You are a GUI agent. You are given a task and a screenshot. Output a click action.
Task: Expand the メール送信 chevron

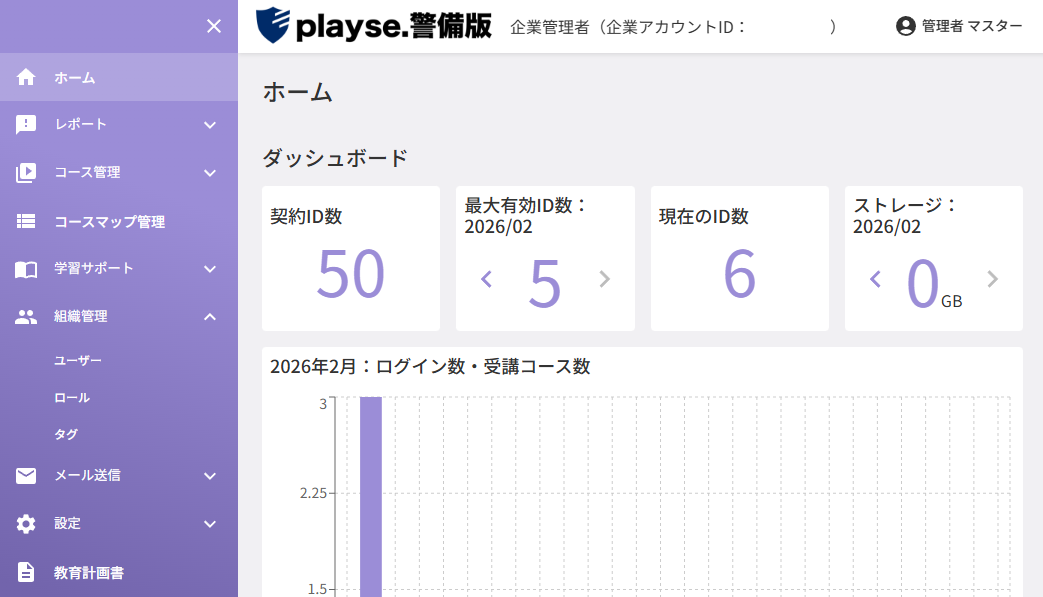(x=210, y=476)
